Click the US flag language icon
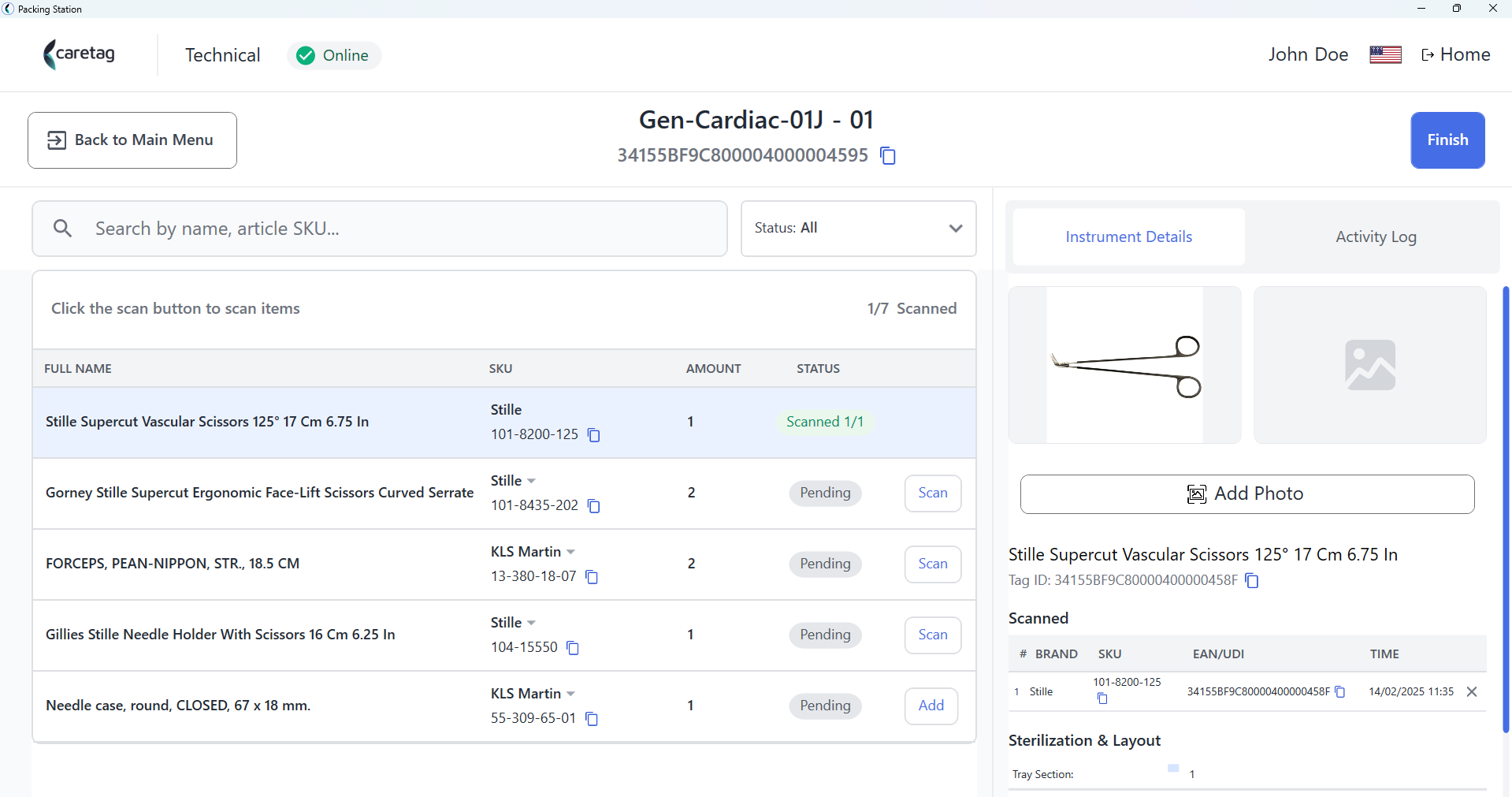 (x=1385, y=54)
